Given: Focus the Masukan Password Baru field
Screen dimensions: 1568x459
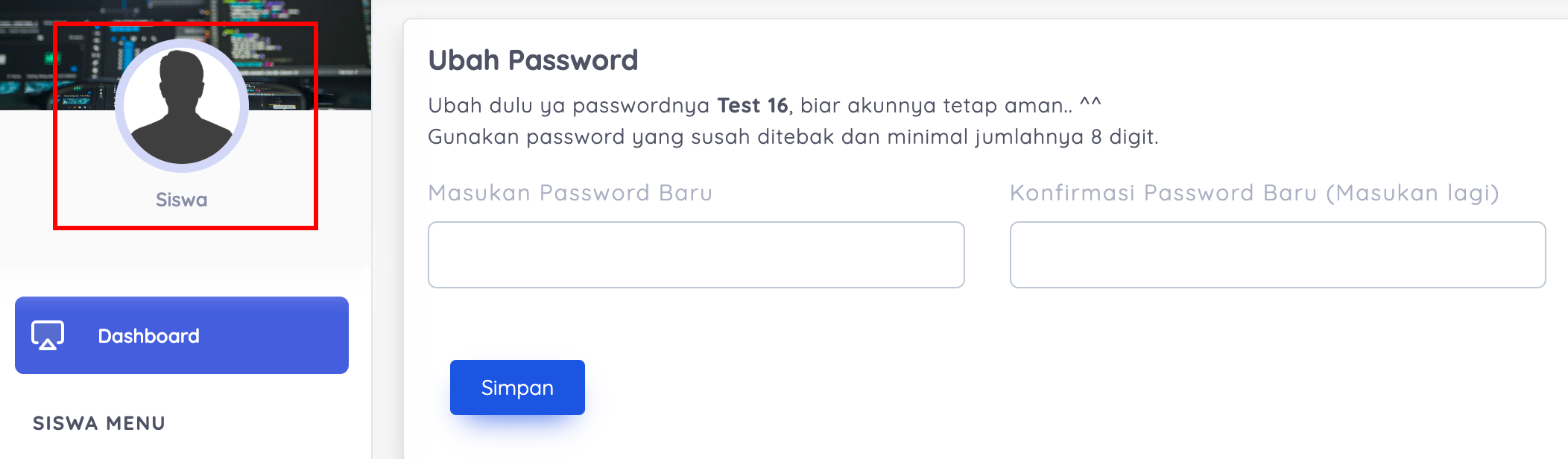Looking at the screenshot, I should pyautogui.click(x=696, y=255).
